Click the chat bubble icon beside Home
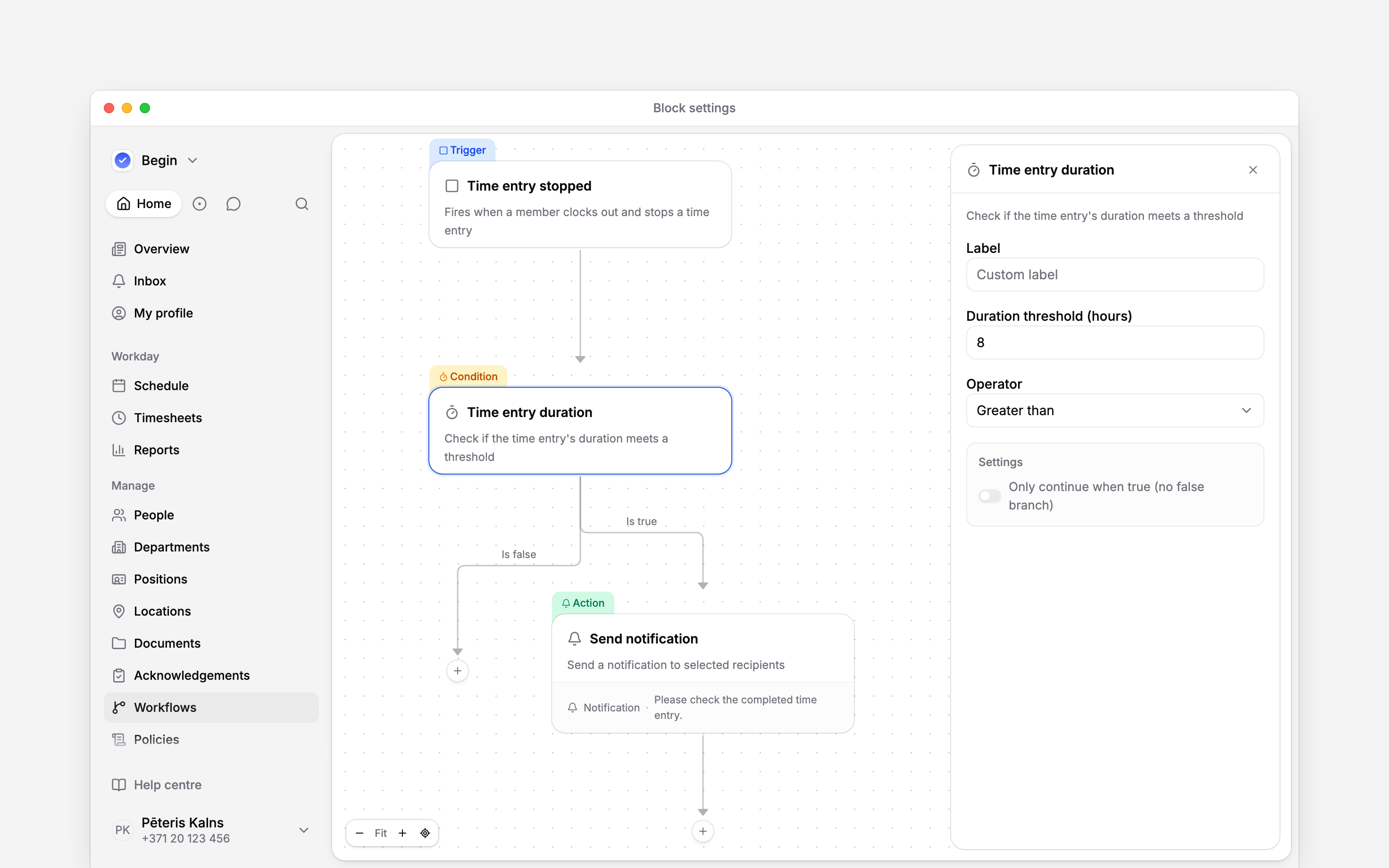The width and height of the screenshot is (1389, 868). [x=233, y=204]
